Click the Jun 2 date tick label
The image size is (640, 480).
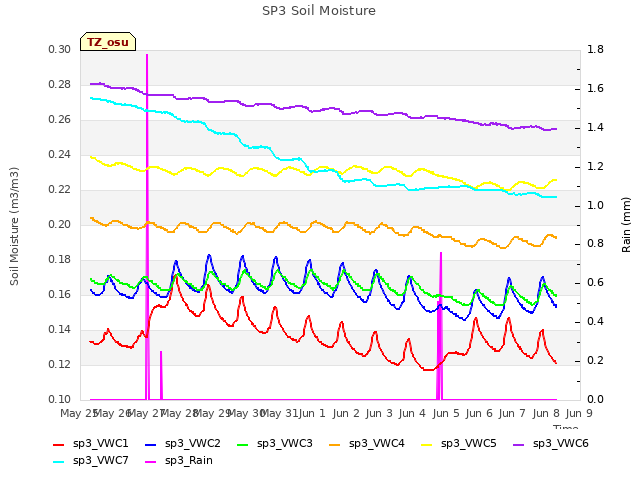[x=346, y=414]
